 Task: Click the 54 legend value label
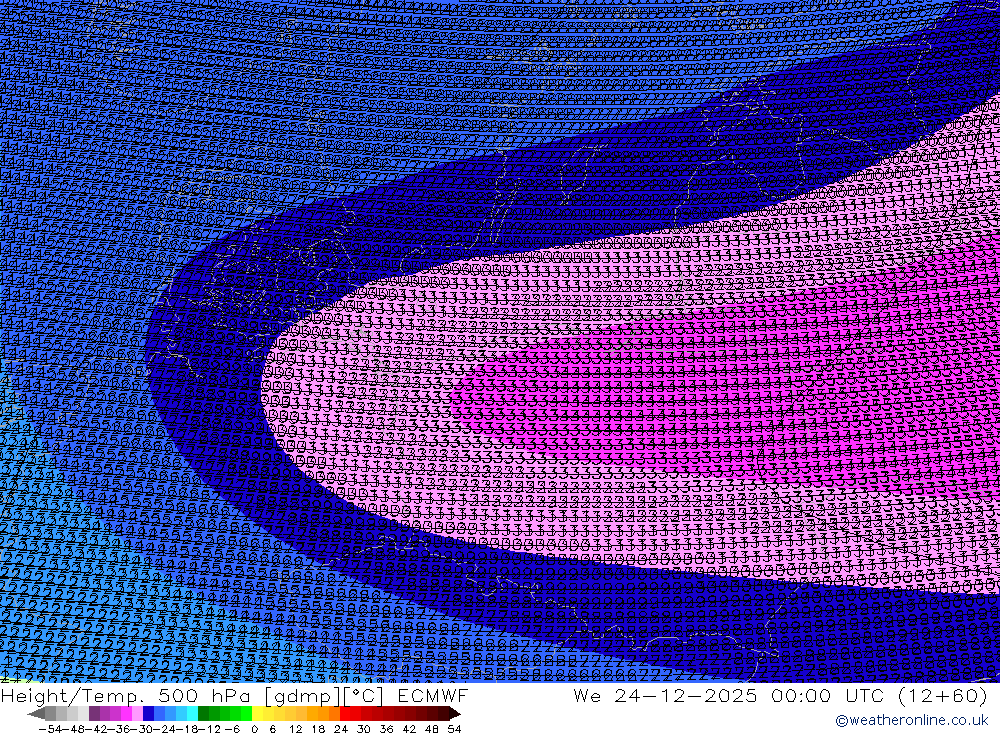click(x=454, y=729)
